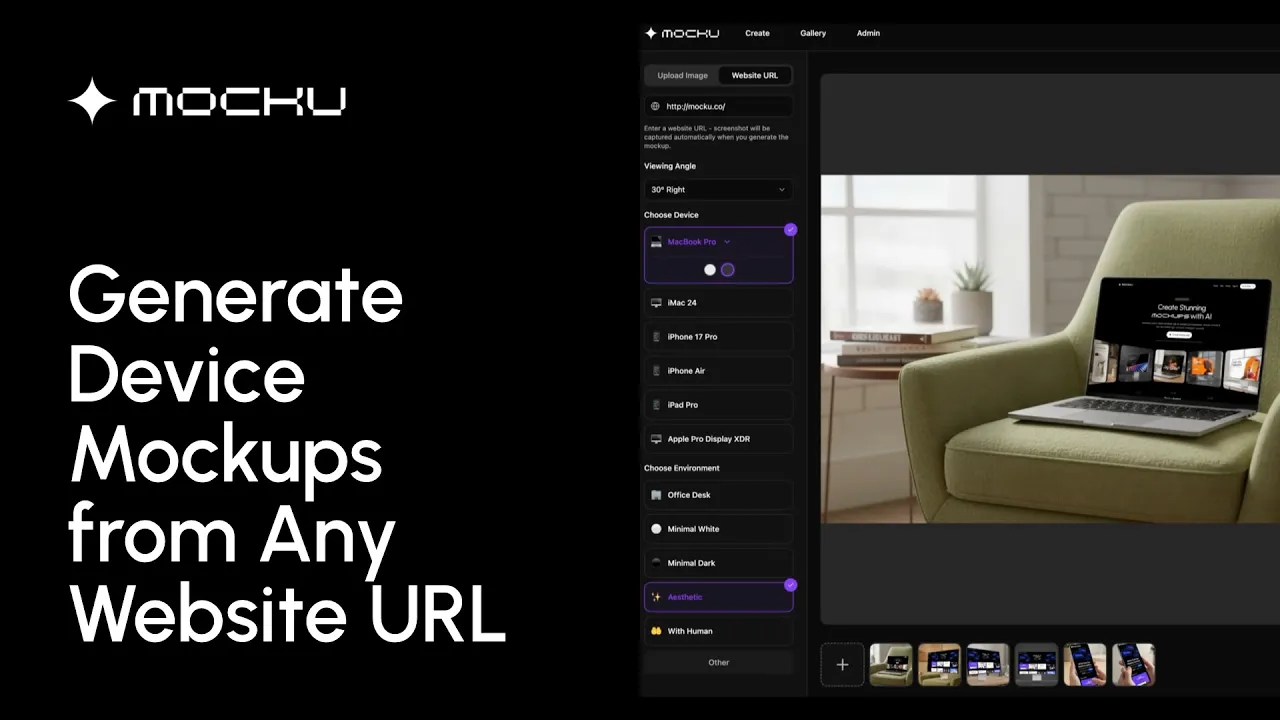1280x720 pixels.
Task: Open the Viewing Angle dropdown
Action: (718, 189)
